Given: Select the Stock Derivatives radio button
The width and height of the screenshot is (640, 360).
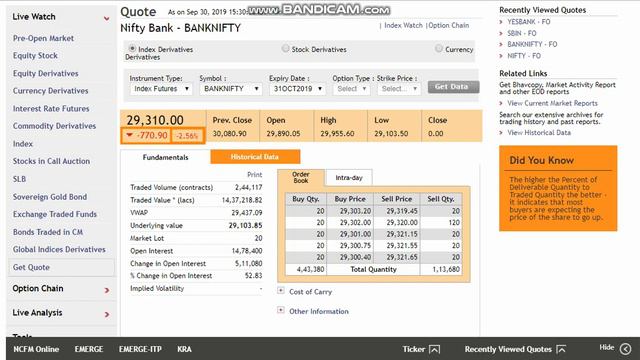Looking at the screenshot, I should 285,48.
